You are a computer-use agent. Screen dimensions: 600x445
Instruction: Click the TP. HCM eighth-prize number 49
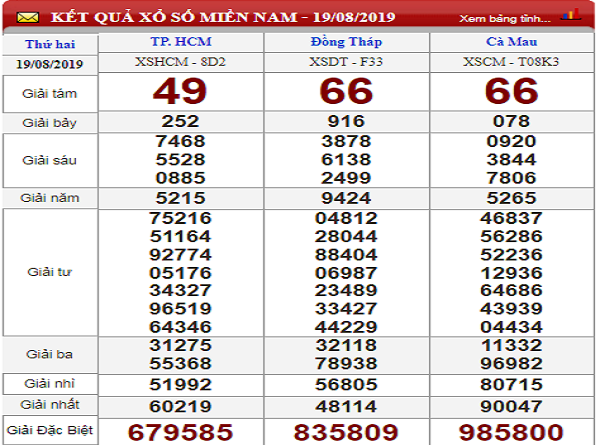[179, 91]
